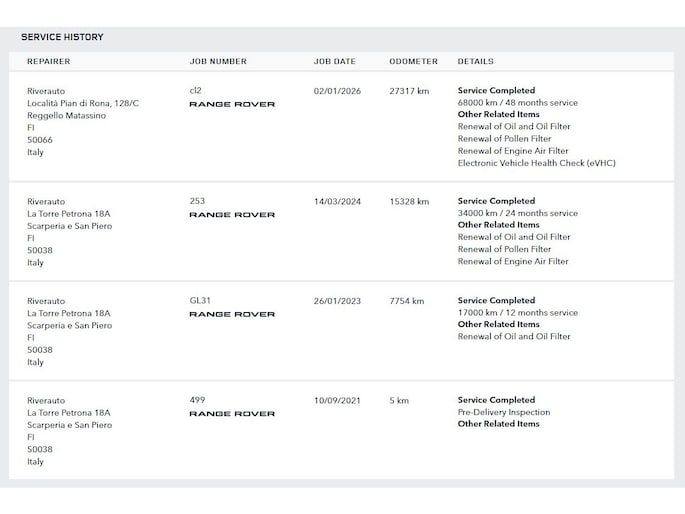
Task: Click the Località Pian di Rona address line
Action: coord(83,103)
